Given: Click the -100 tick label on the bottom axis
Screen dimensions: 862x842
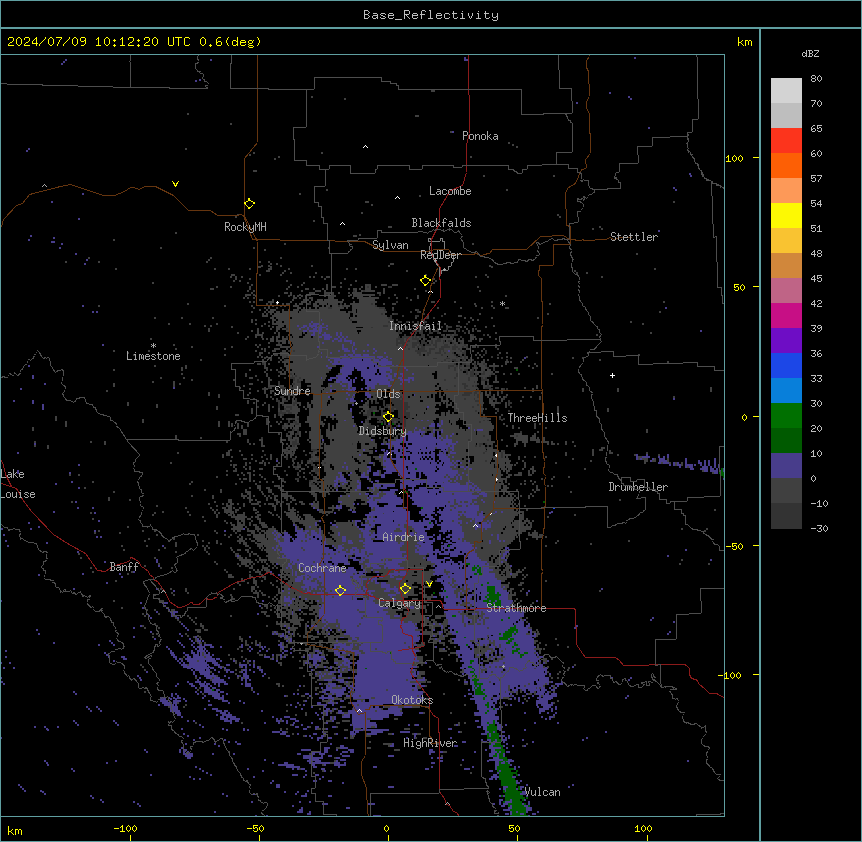Looking at the screenshot, I should [x=125, y=829].
